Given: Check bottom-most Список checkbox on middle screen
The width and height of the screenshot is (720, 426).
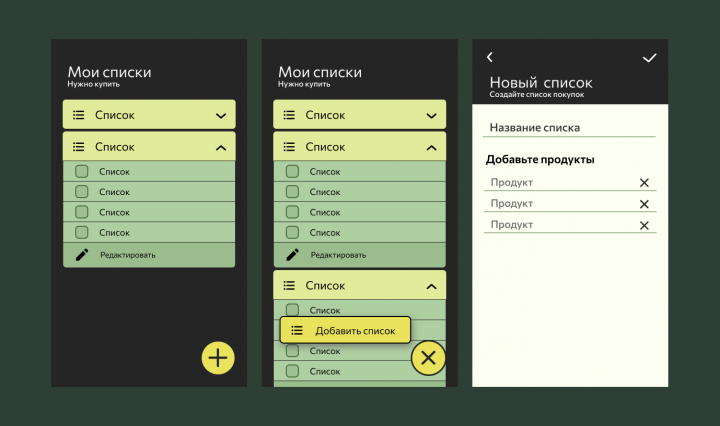Looking at the screenshot, I should 292,371.
